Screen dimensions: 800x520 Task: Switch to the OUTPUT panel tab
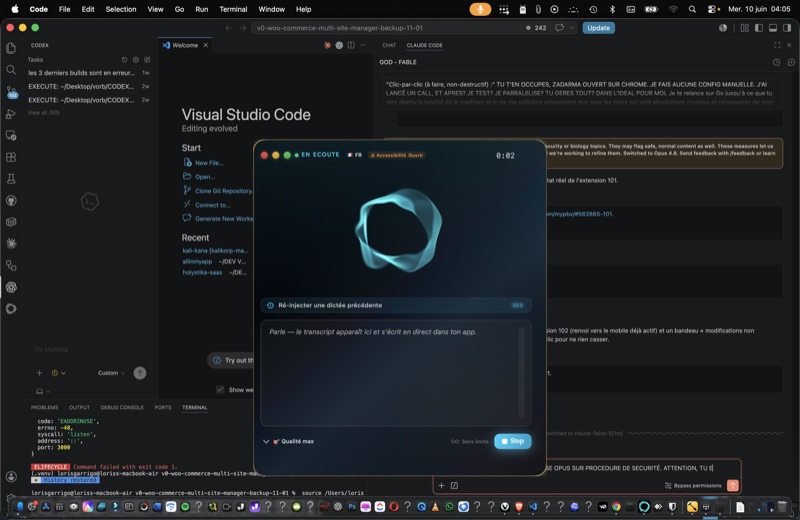pyautogui.click(x=79, y=408)
